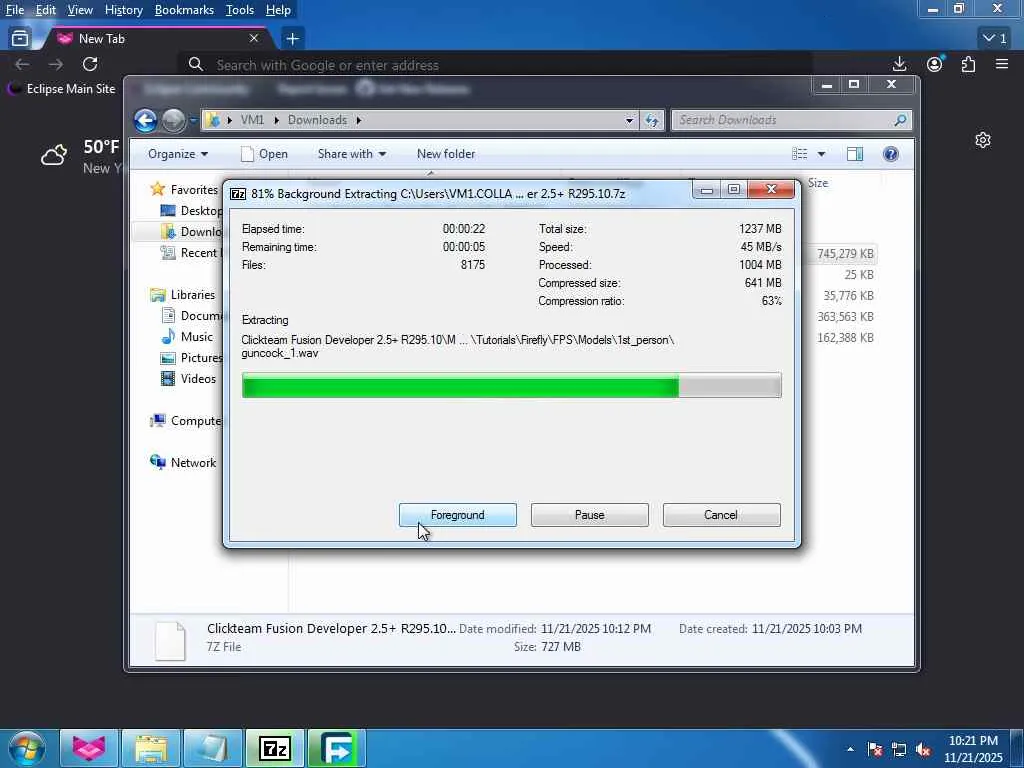The width and height of the screenshot is (1024, 768).
Task: Open the Share with dropdown
Action: pyautogui.click(x=351, y=154)
